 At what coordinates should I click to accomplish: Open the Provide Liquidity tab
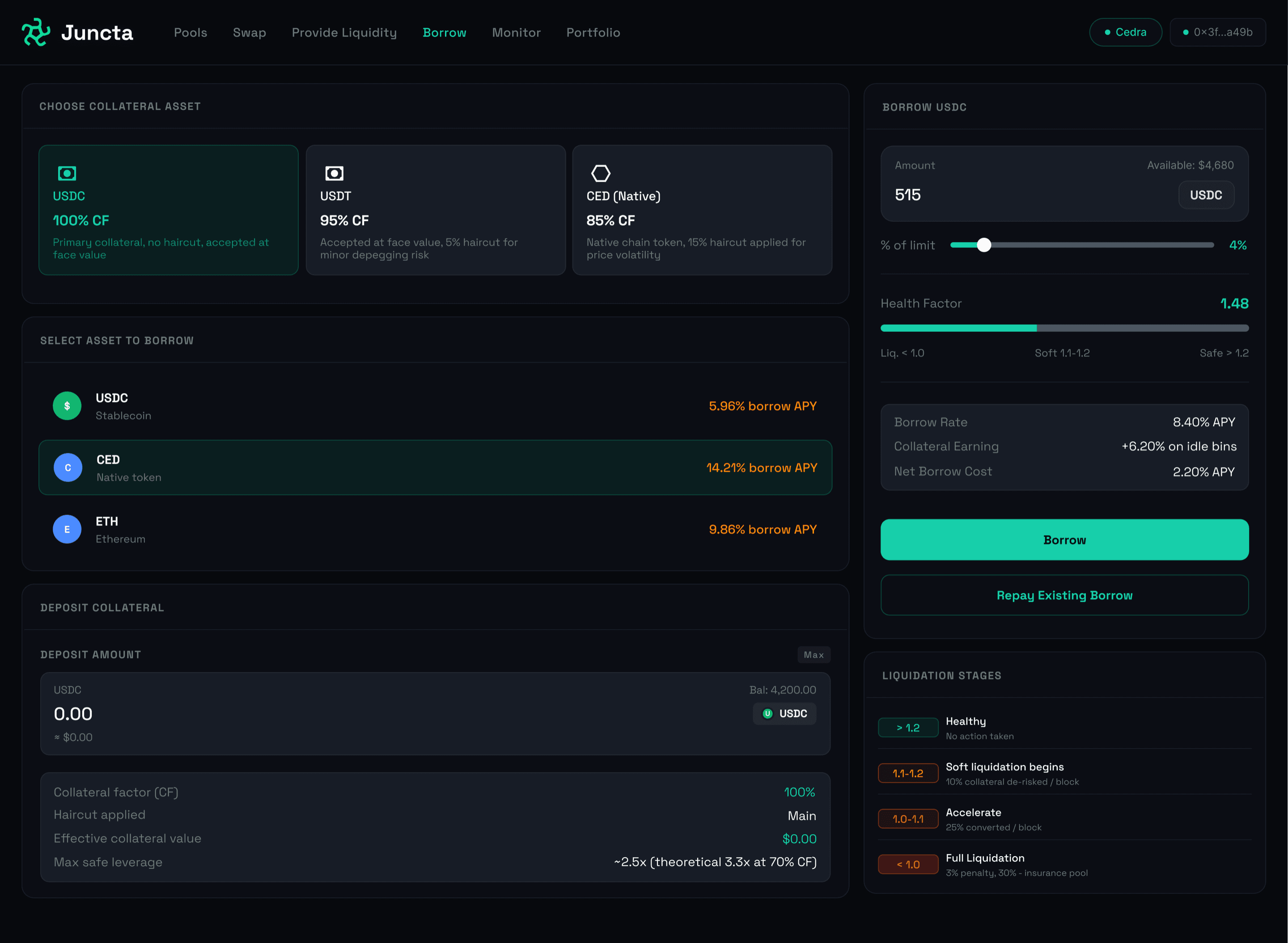344,33
